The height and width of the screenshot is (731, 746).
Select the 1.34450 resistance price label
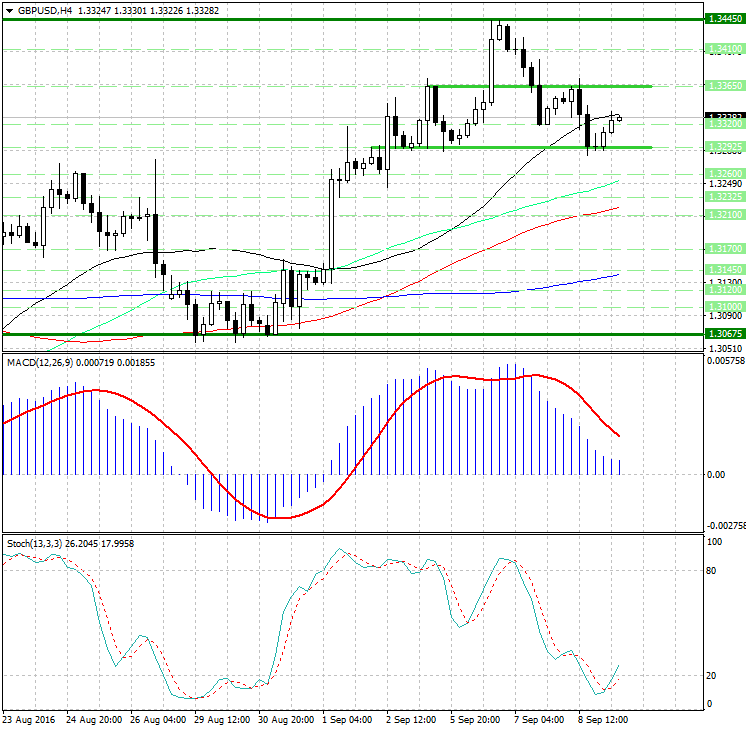[723, 19]
